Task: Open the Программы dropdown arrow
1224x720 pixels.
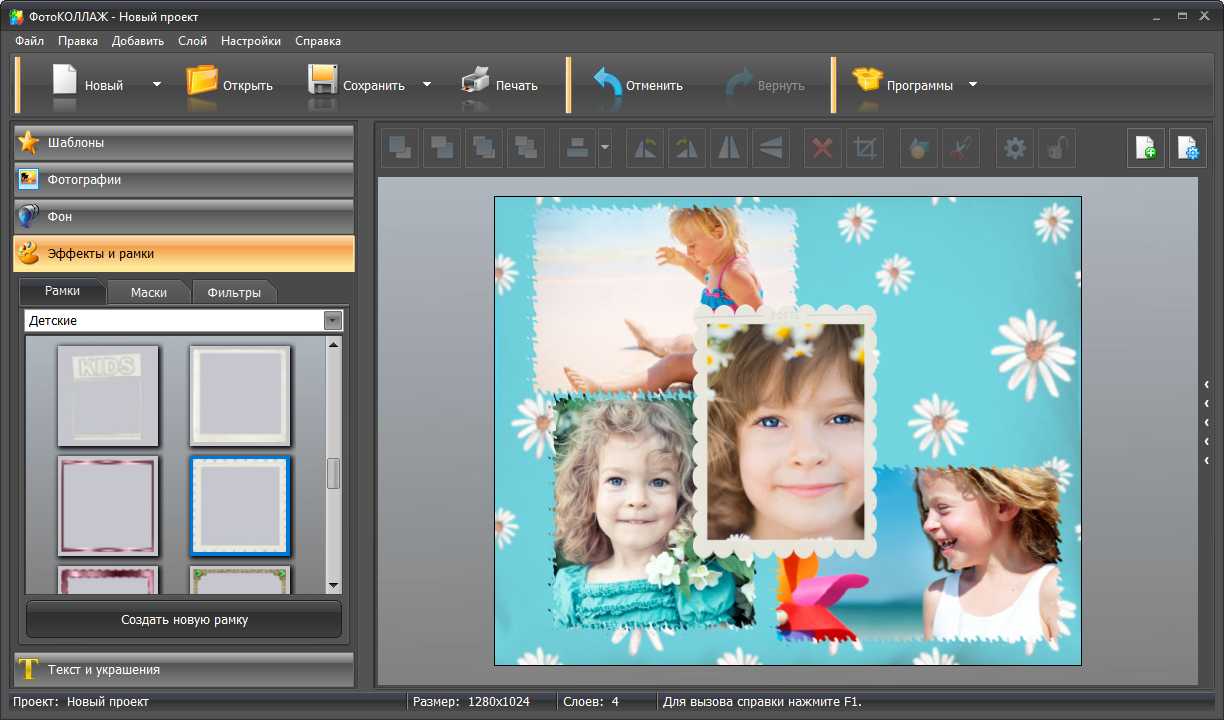Action: (x=972, y=85)
